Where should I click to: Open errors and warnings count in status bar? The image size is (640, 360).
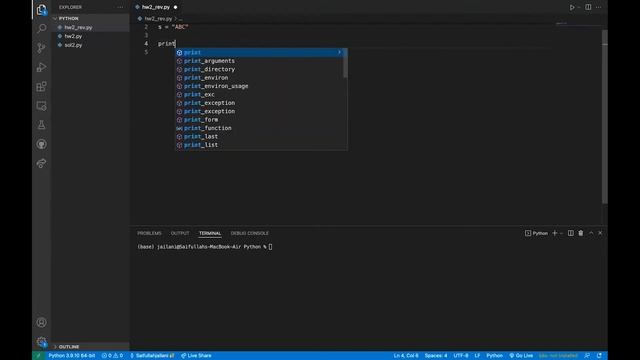pyautogui.click(x=112, y=356)
